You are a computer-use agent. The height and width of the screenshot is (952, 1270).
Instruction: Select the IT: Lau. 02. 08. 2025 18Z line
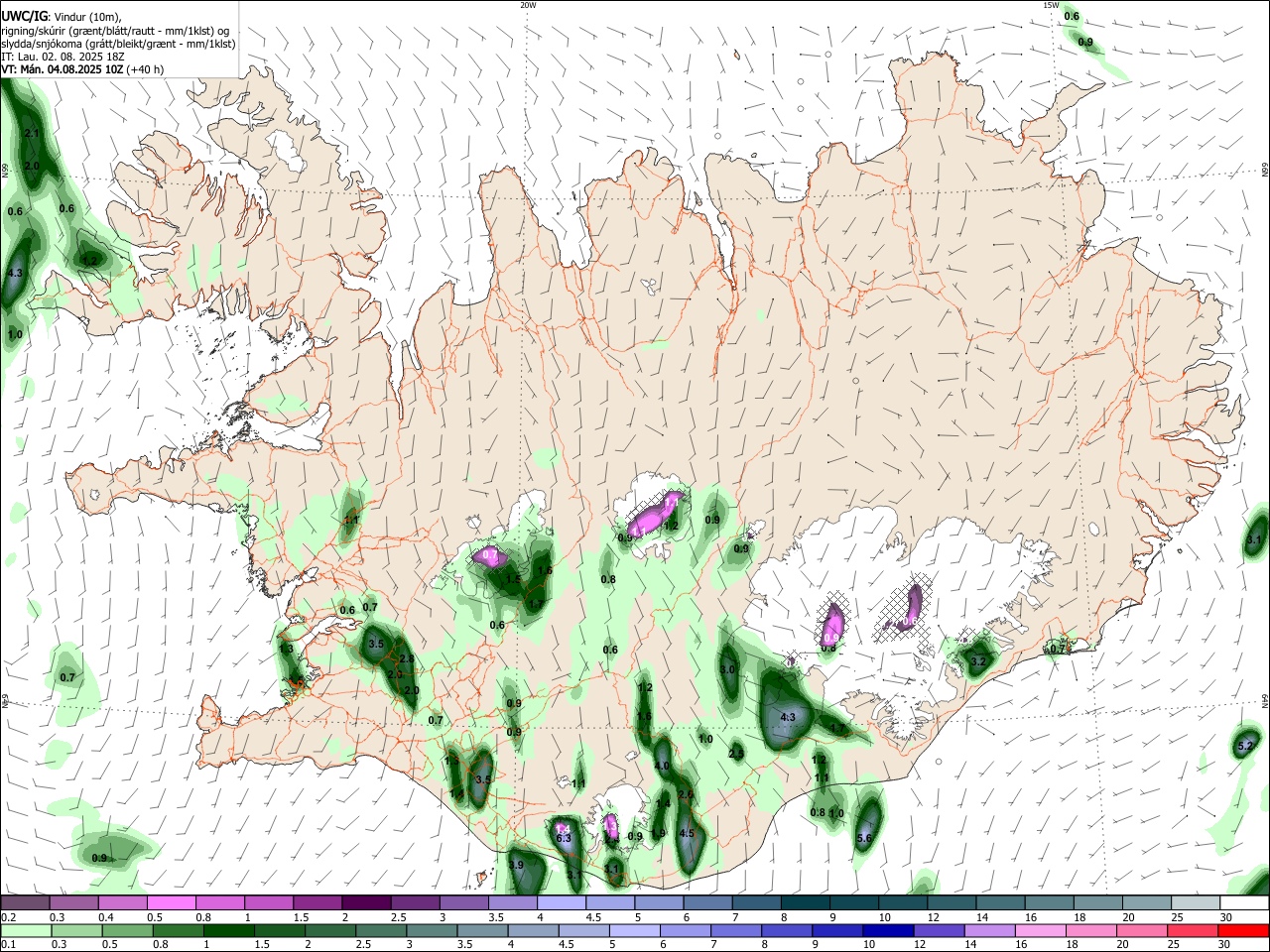pos(64,57)
